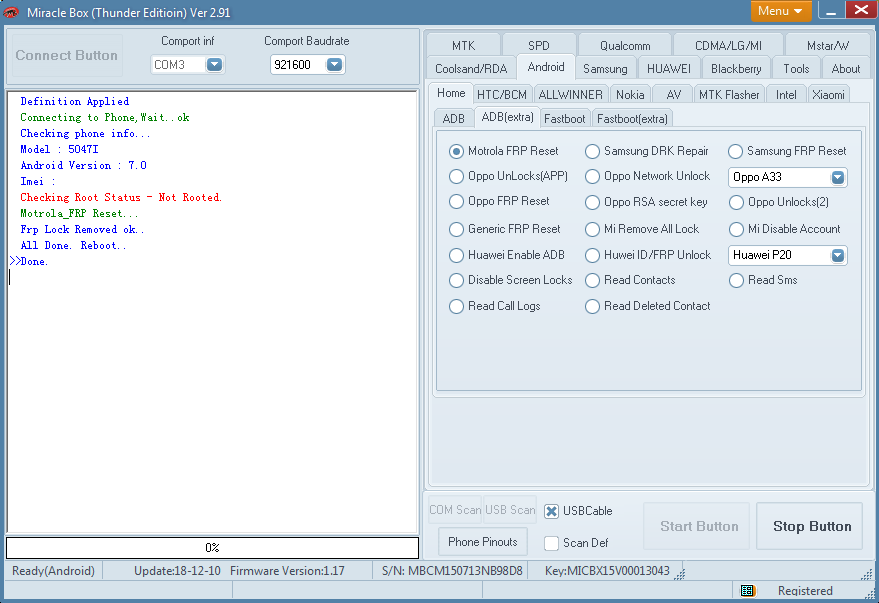Open the AV sub-tab
Screen dimensions: 879x603
pyautogui.click(x=673, y=95)
